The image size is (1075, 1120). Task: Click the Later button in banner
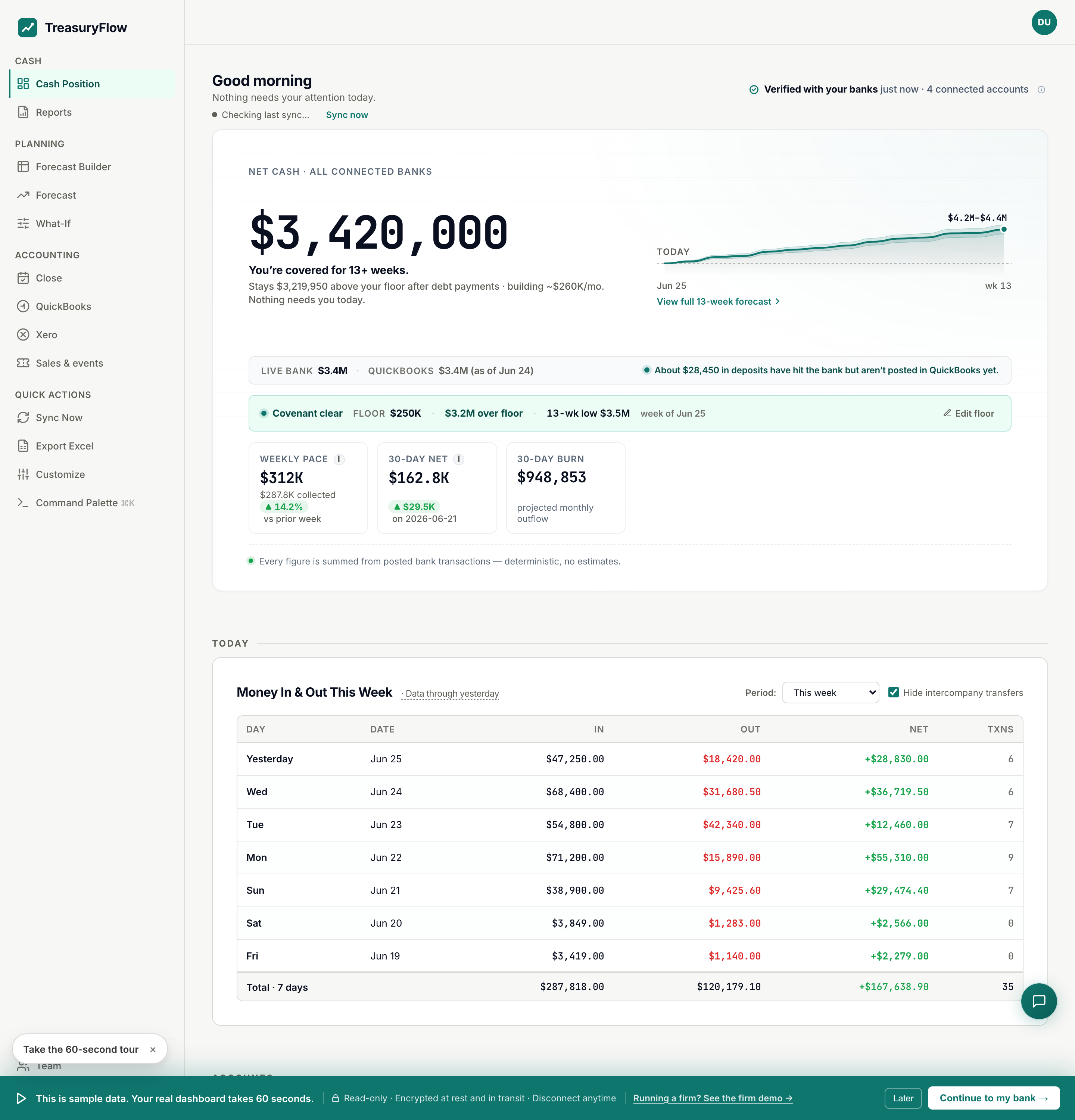(903, 1098)
